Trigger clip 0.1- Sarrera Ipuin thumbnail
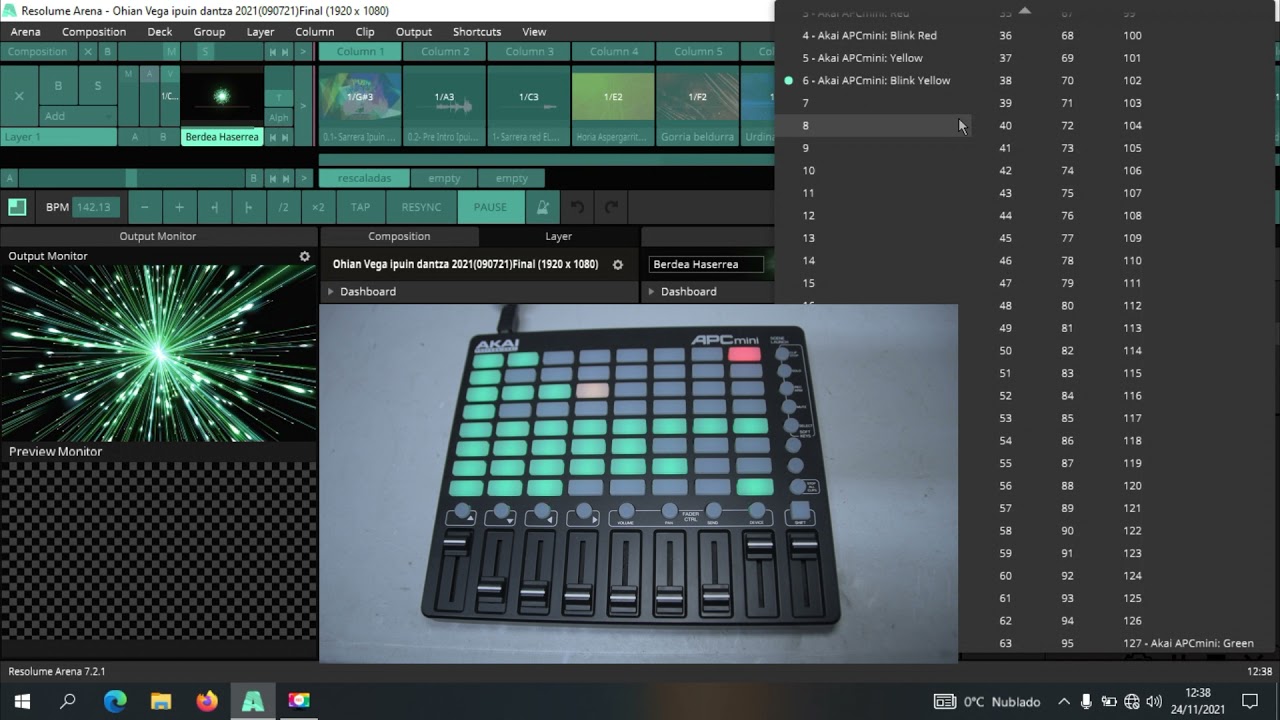This screenshot has height=720, width=1280. [360, 97]
